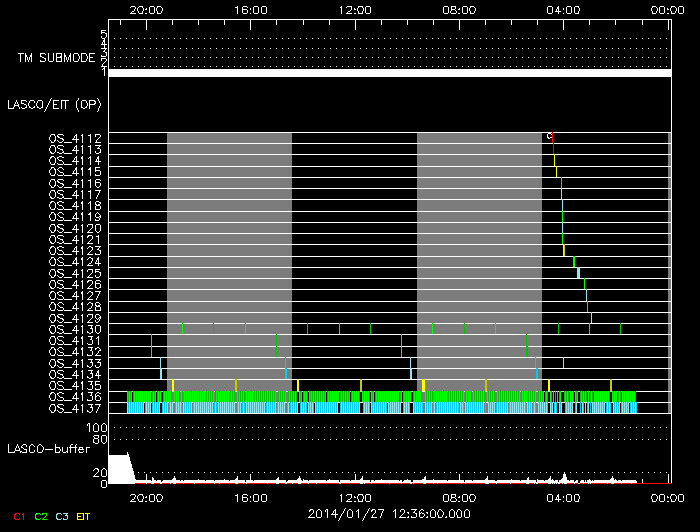
Task: Select the green C2 legend entry
Action: (40, 515)
